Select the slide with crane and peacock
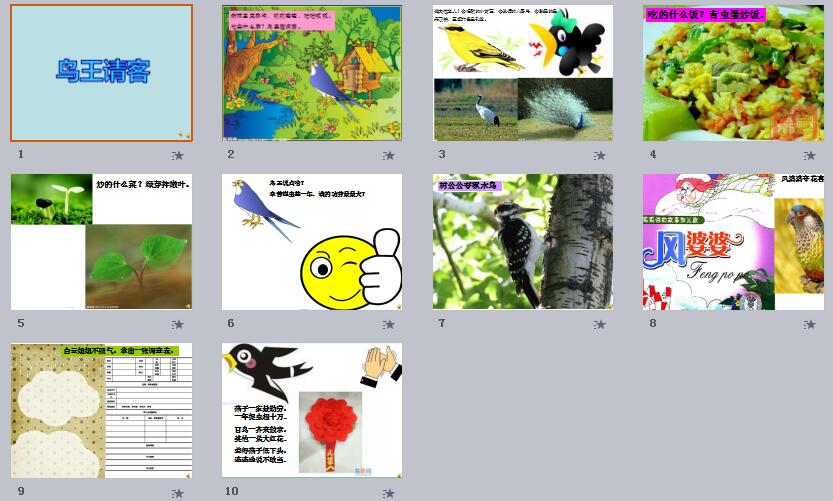 click(x=523, y=73)
